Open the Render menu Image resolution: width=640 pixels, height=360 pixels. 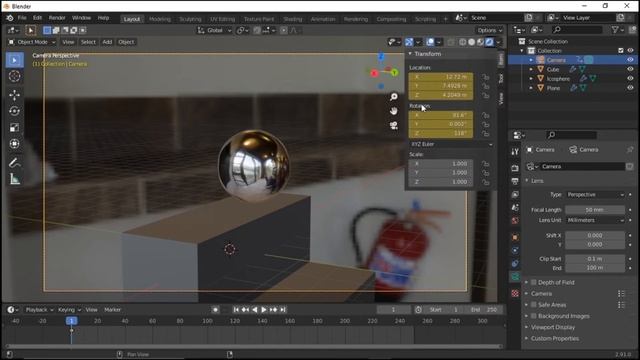point(57,18)
